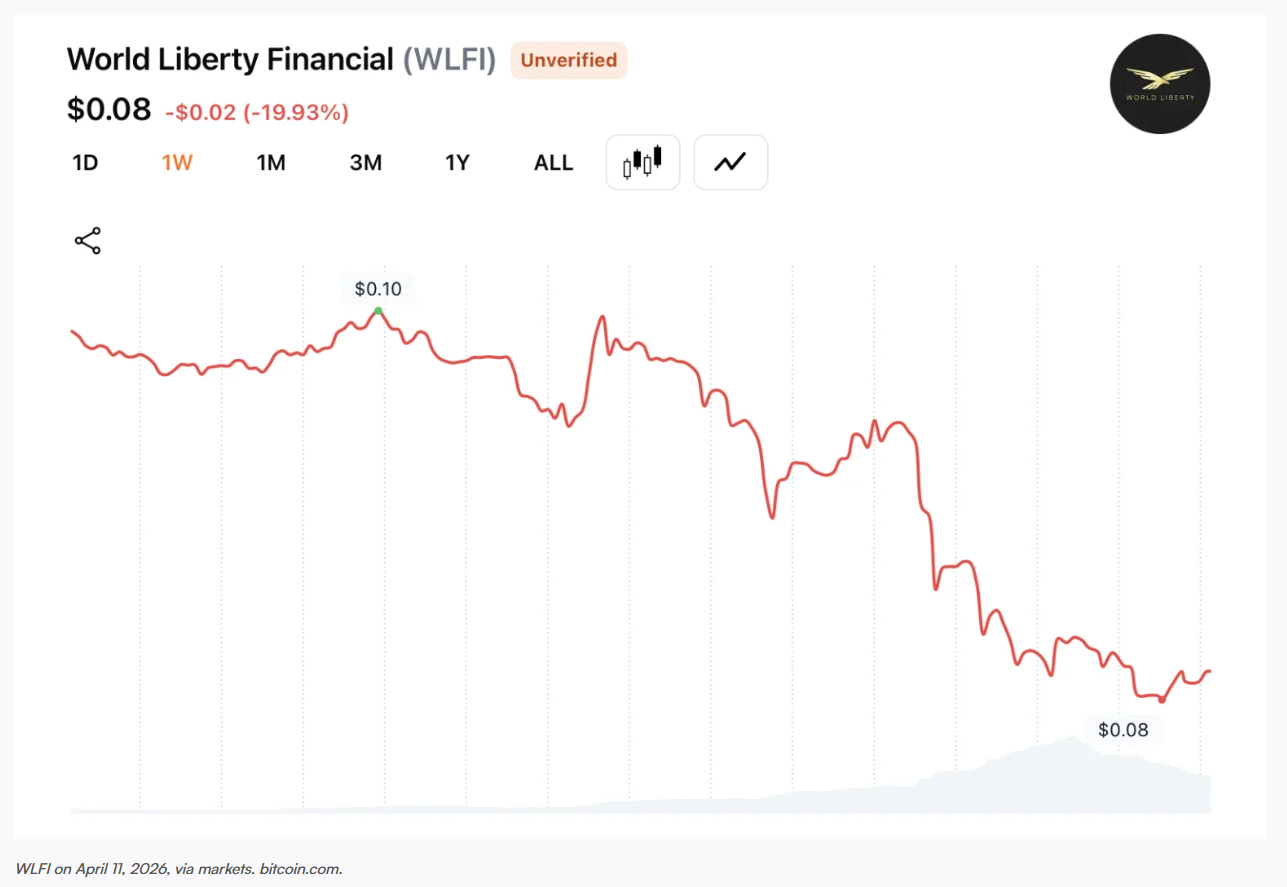Viewport: 1287px width, 887px height.
Task: Click the share icon above chart
Action: (88, 241)
